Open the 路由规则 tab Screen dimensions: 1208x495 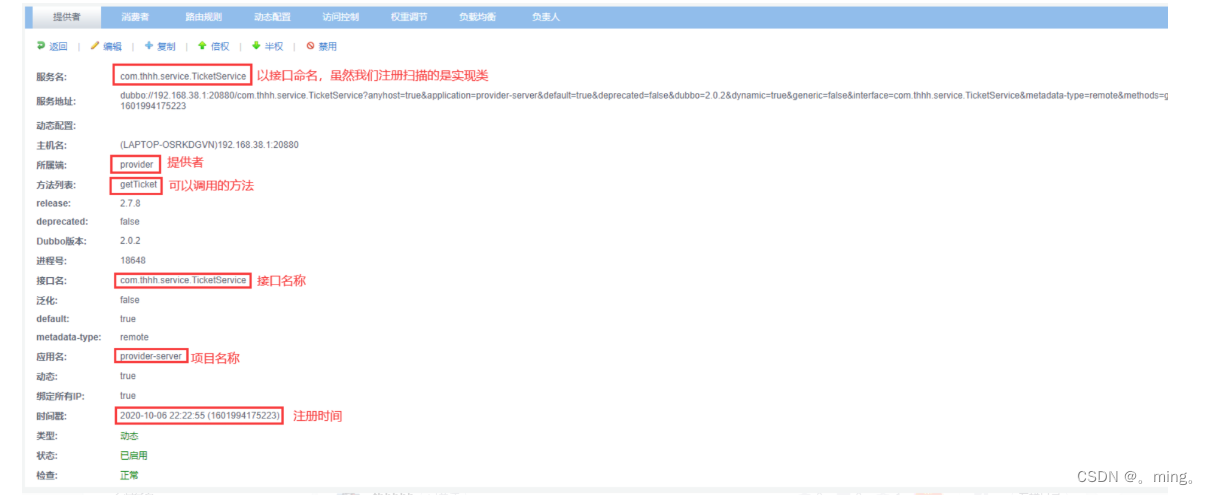[x=204, y=17]
